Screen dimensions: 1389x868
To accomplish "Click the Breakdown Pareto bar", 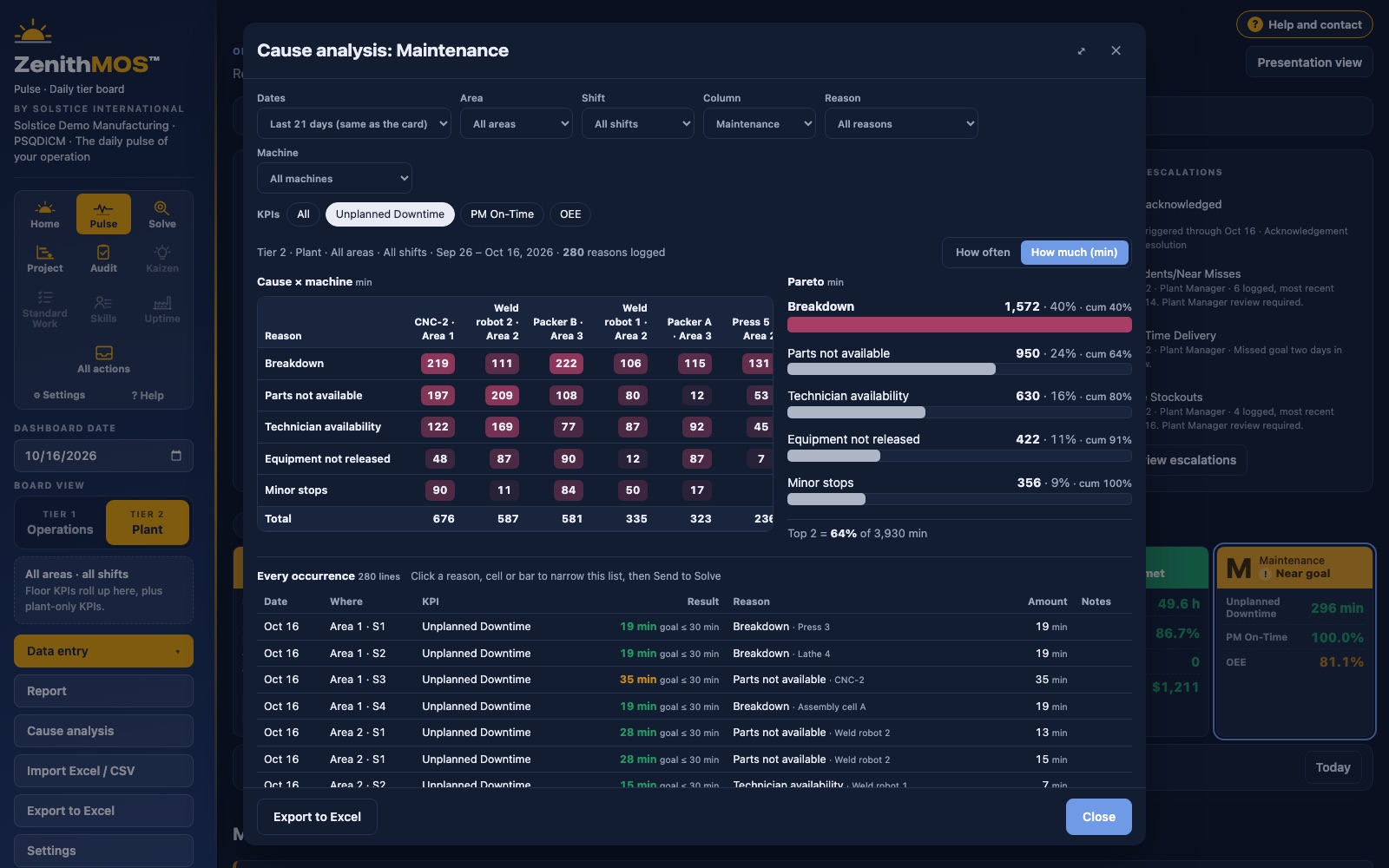I will 959,325.
